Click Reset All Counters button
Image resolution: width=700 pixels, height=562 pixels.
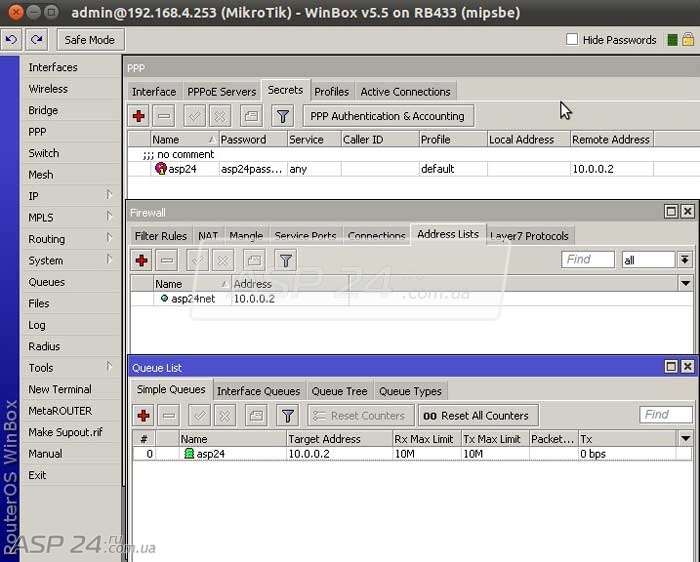(478, 416)
